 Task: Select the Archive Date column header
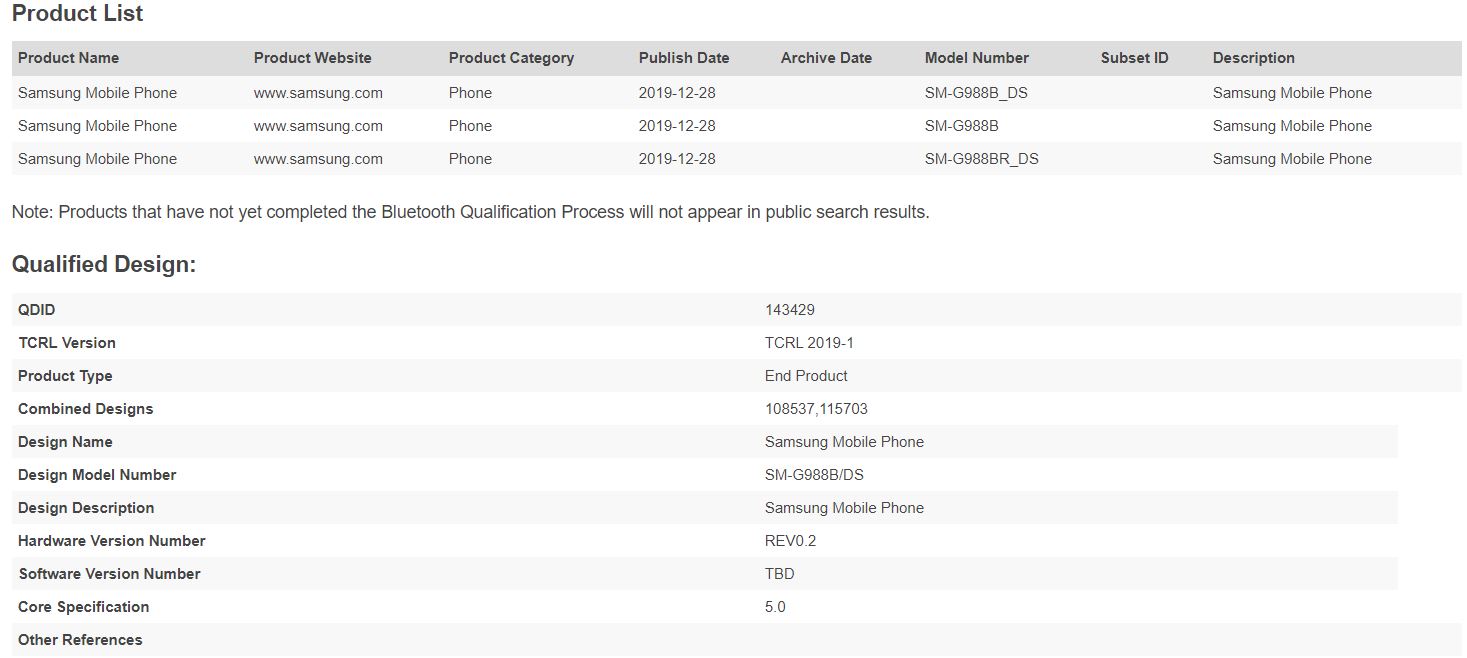826,58
